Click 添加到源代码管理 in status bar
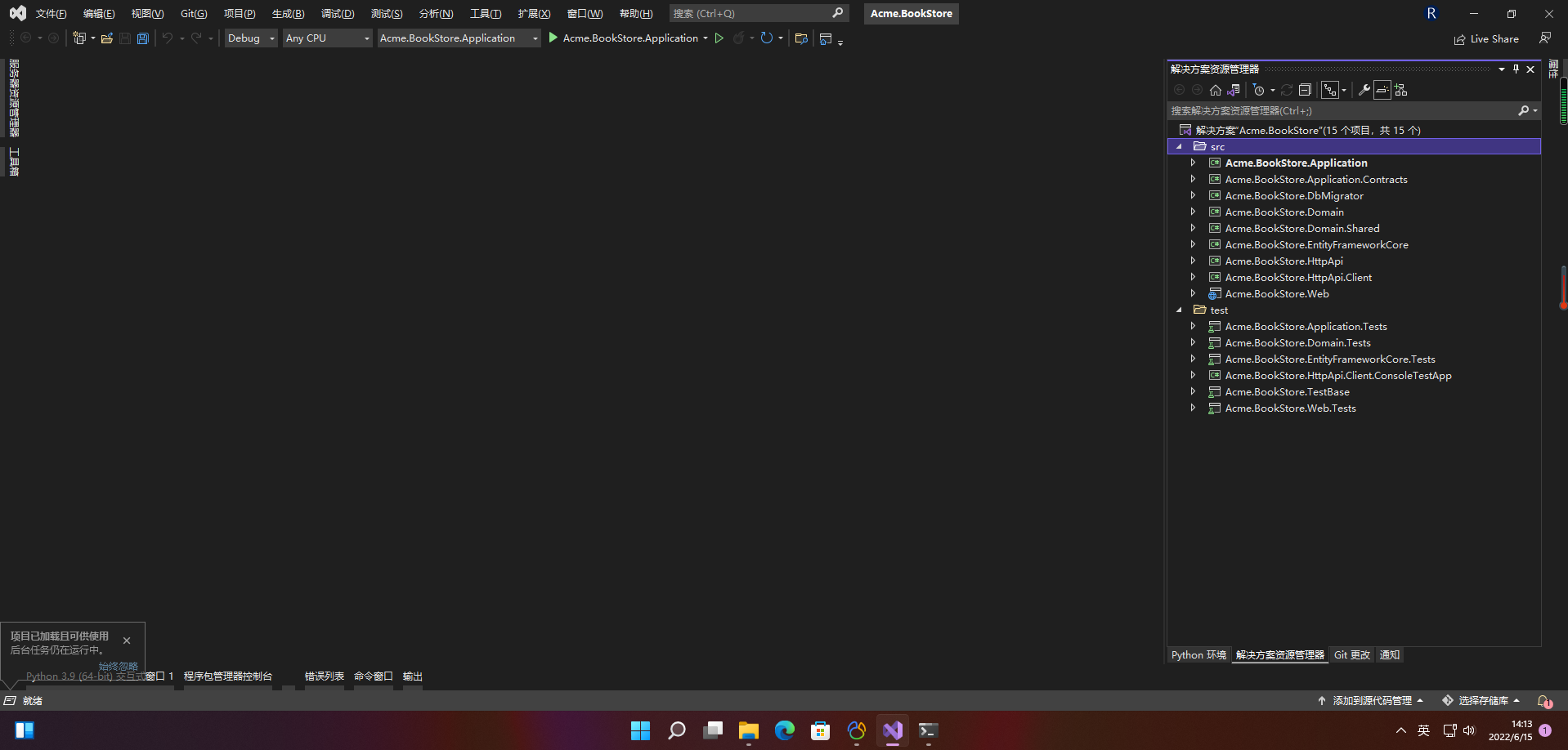Viewport: 1568px width, 750px height. 1371,701
